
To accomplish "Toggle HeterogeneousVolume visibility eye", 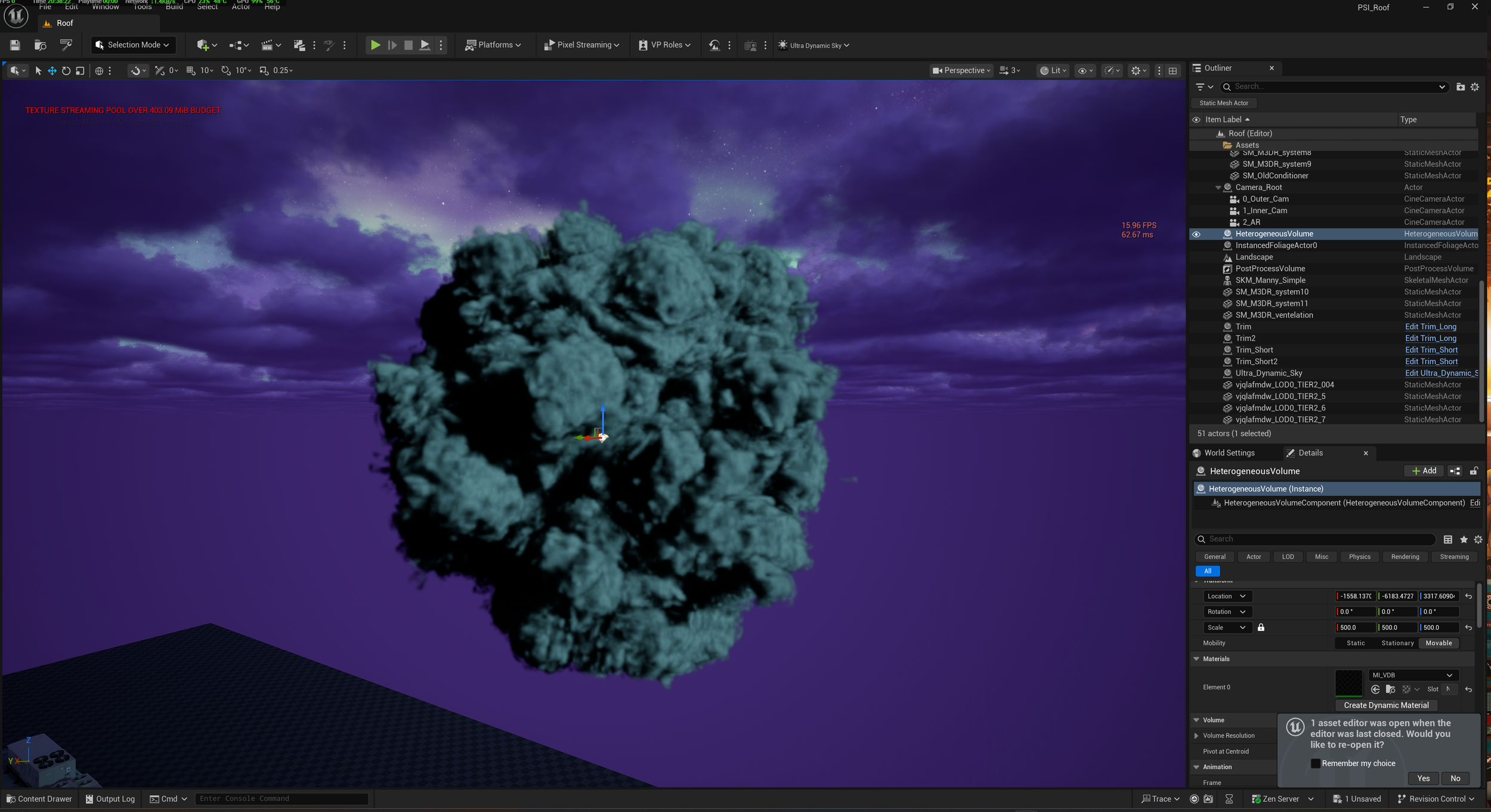I will click(1196, 234).
